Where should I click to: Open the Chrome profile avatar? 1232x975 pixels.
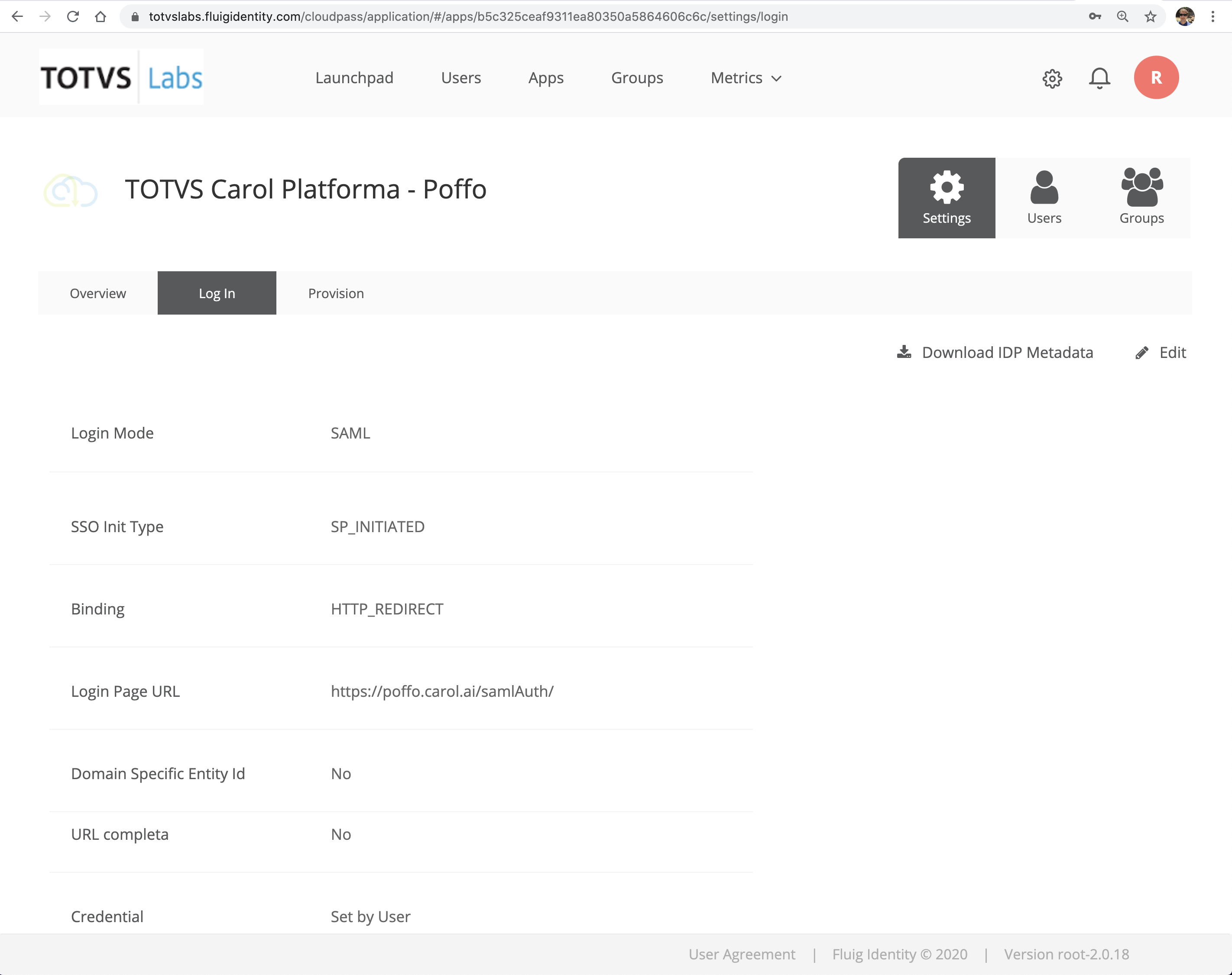(1185, 16)
